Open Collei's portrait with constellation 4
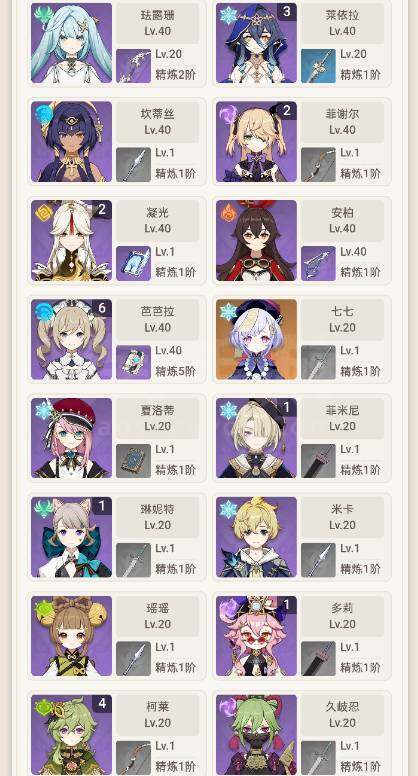Image resolution: width=418 pixels, height=776 pixels. (71, 734)
